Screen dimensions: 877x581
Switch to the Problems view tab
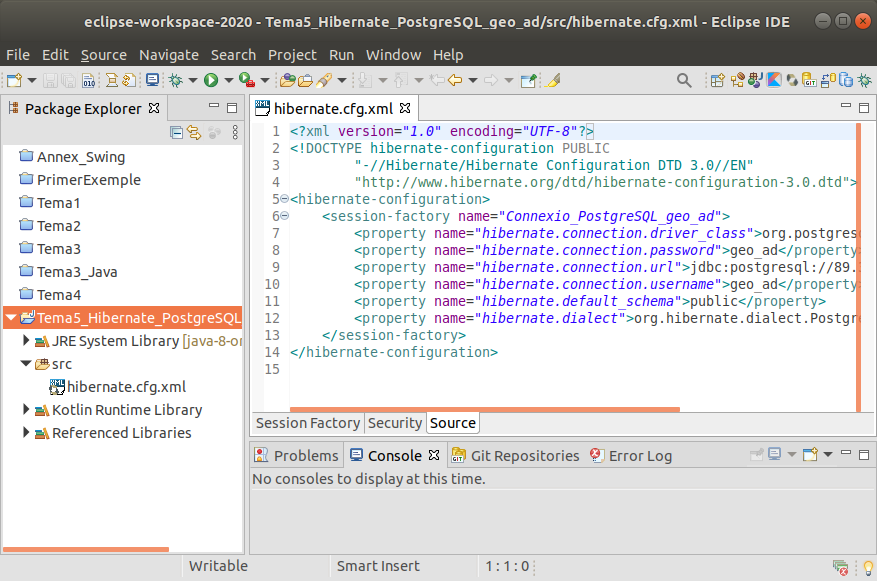(x=296, y=456)
